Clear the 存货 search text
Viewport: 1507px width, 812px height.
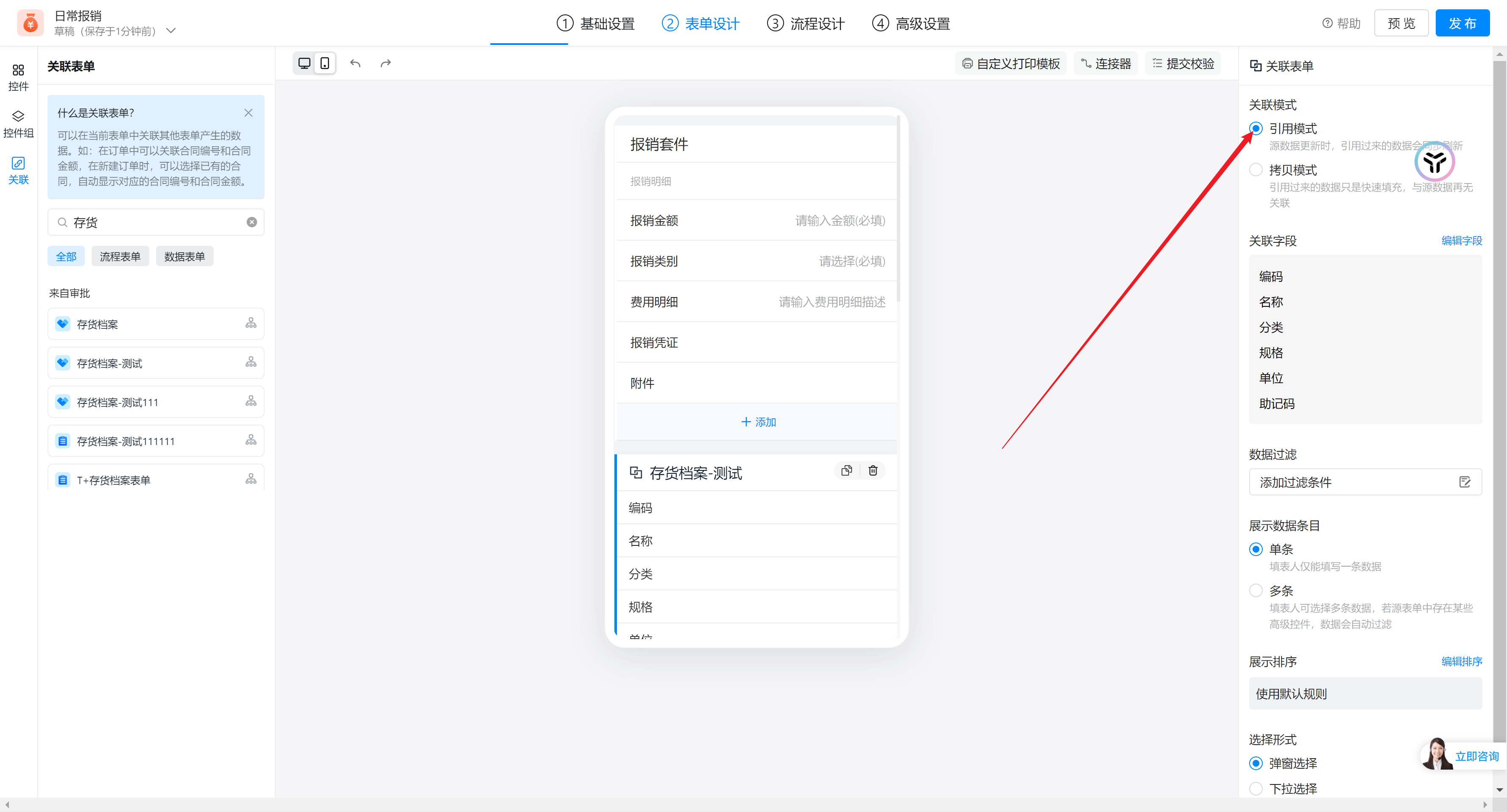coord(251,222)
